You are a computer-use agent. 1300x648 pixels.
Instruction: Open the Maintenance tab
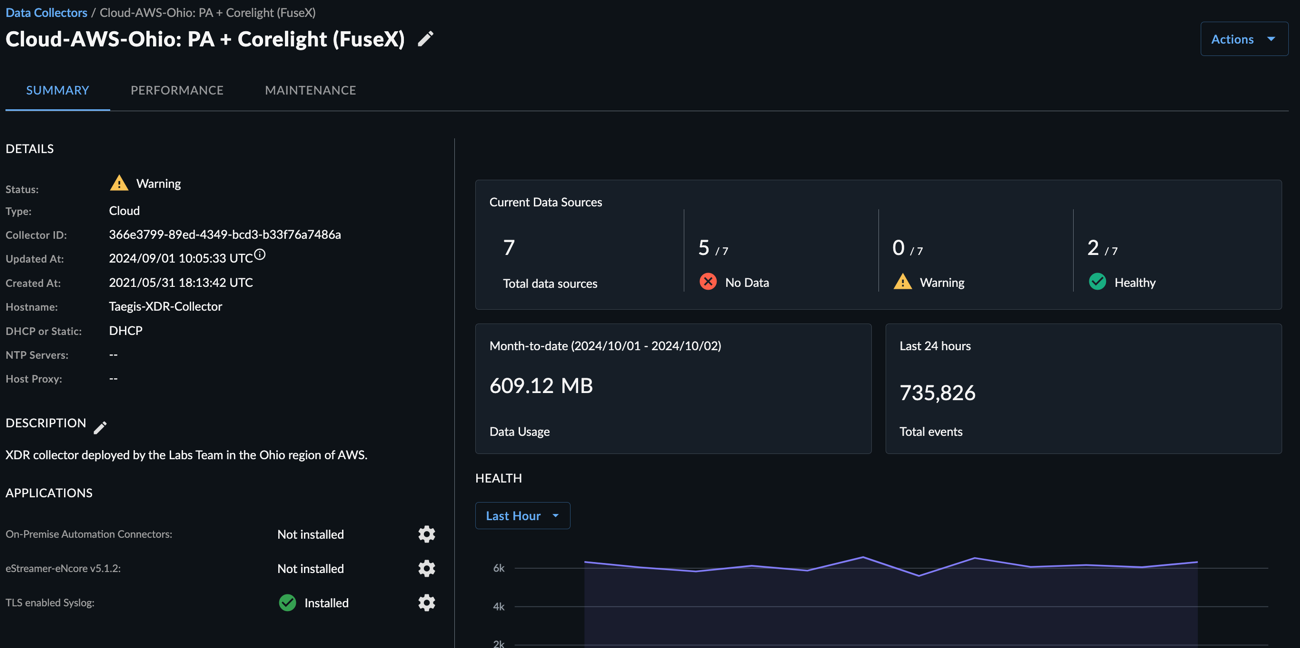pyautogui.click(x=310, y=90)
